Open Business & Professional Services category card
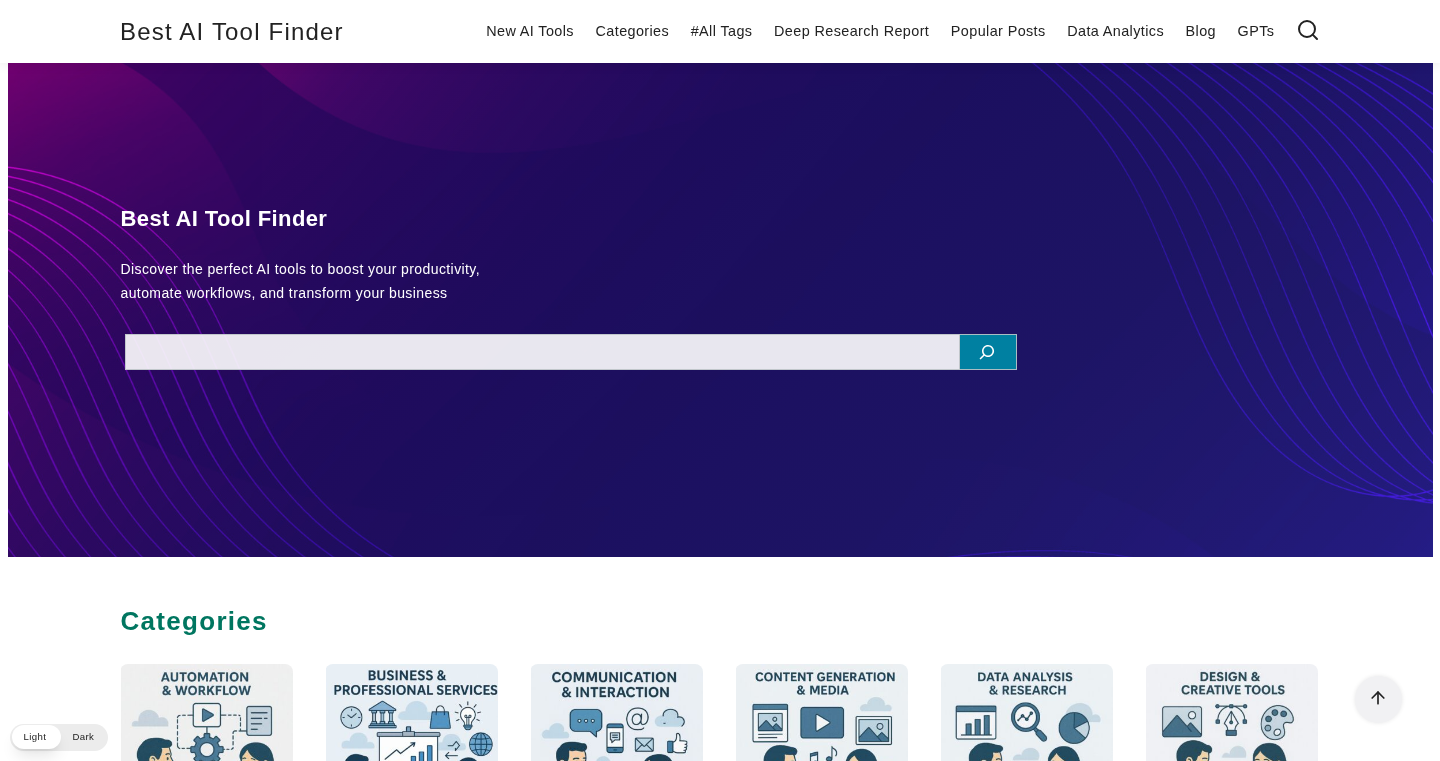Image resolution: width=1440 pixels, height=761 pixels. [412, 712]
